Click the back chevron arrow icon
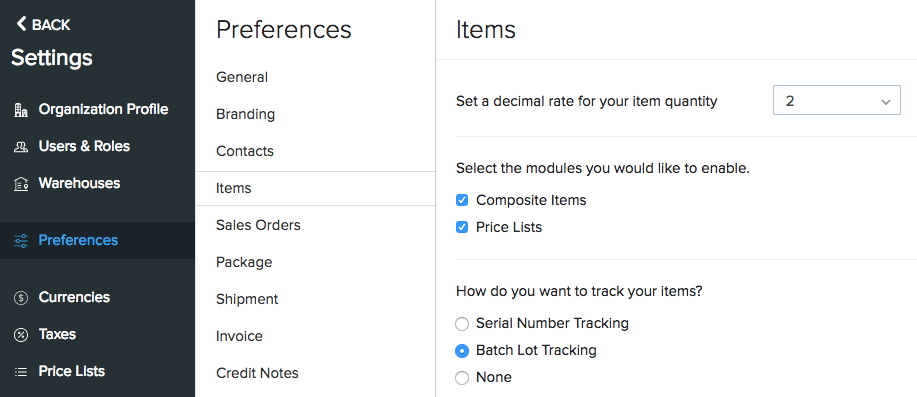 (x=21, y=24)
